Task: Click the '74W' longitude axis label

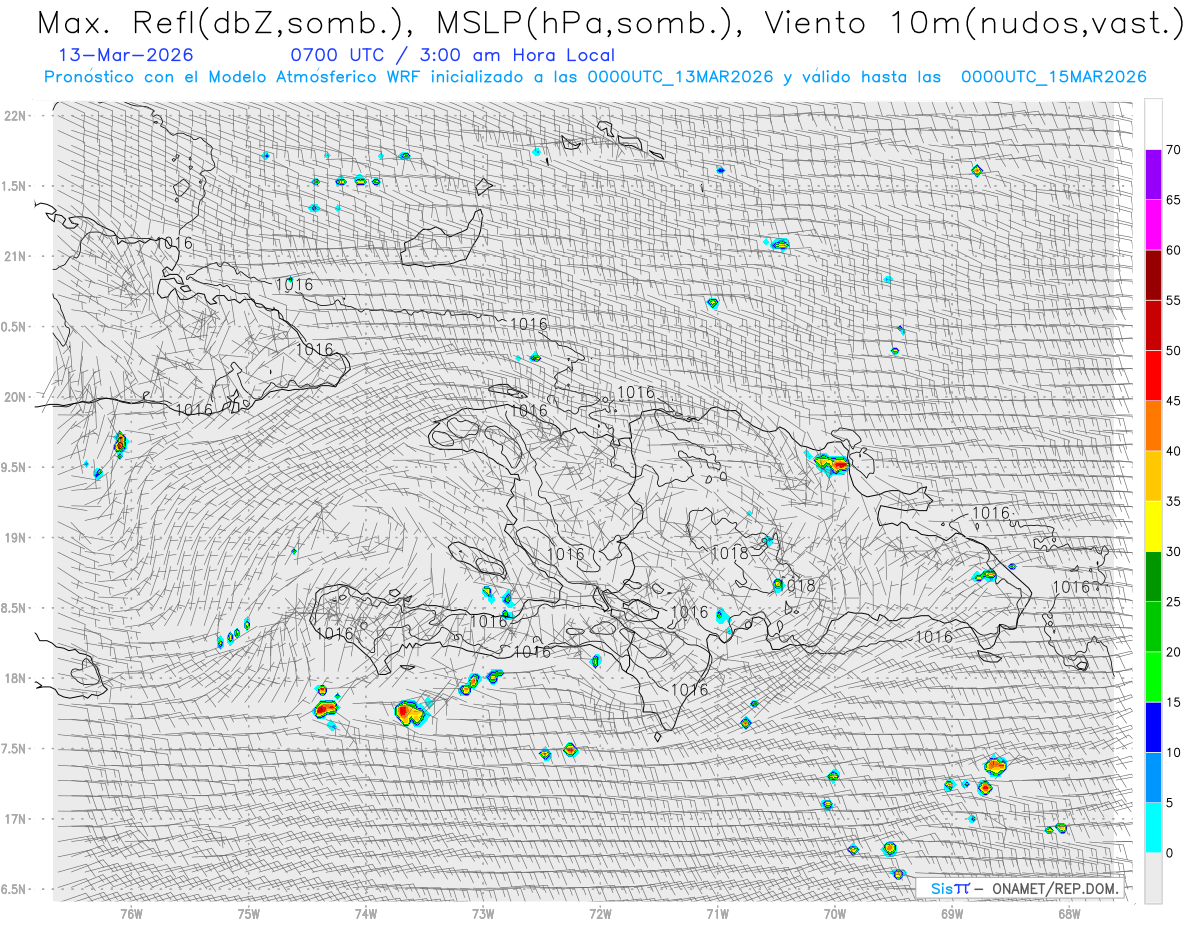Action: (366, 913)
